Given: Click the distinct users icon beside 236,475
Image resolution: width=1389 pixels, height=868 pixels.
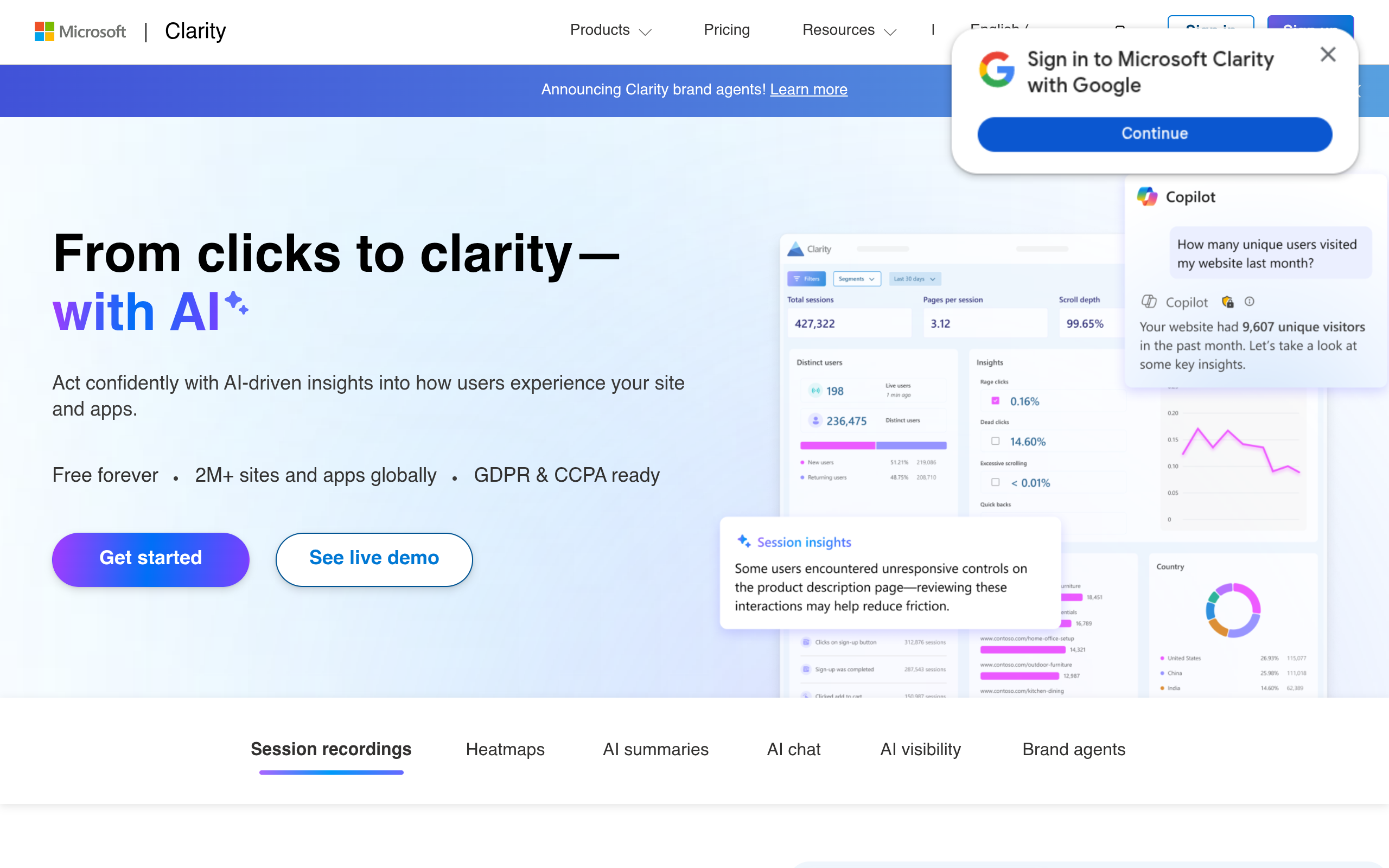Looking at the screenshot, I should [815, 420].
